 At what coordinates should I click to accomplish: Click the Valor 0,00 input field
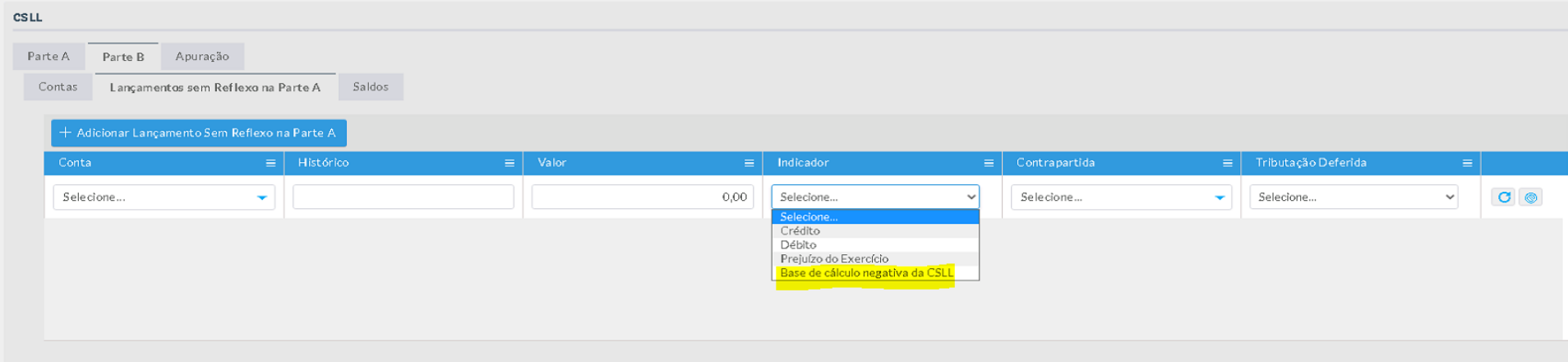(x=643, y=197)
